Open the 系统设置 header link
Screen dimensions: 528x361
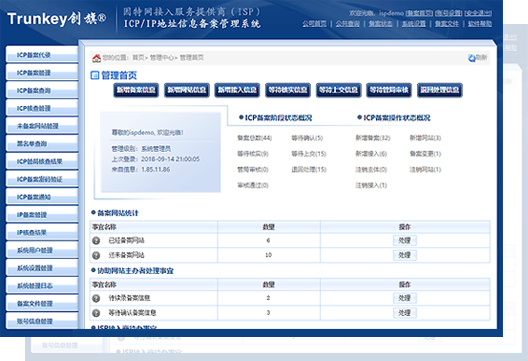tap(414, 24)
